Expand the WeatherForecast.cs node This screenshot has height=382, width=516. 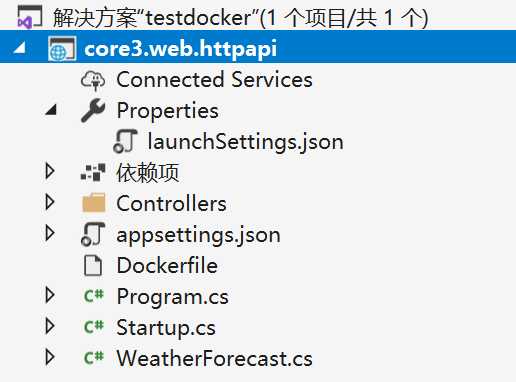(x=50, y=357)
